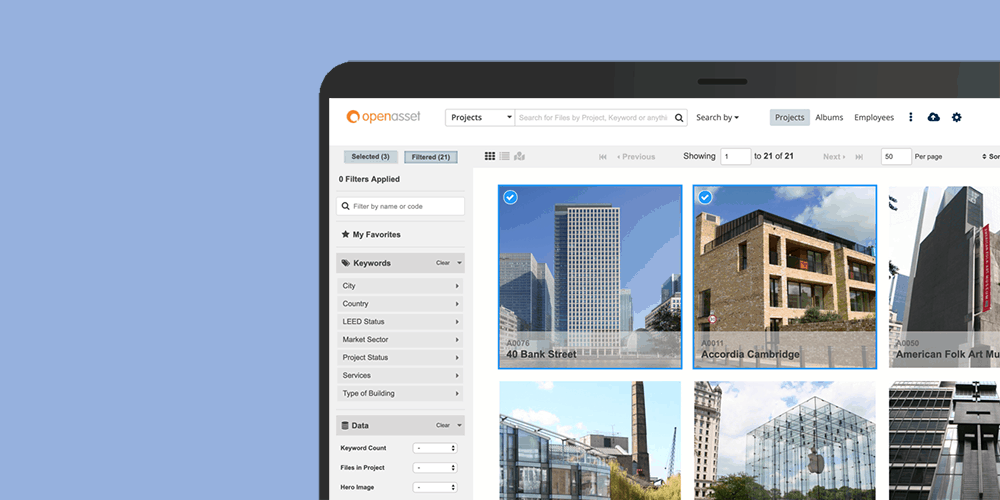1000x500 pixels.
Task: Open the brick chimney building thumbnail
Action: (x=590, y=441)
